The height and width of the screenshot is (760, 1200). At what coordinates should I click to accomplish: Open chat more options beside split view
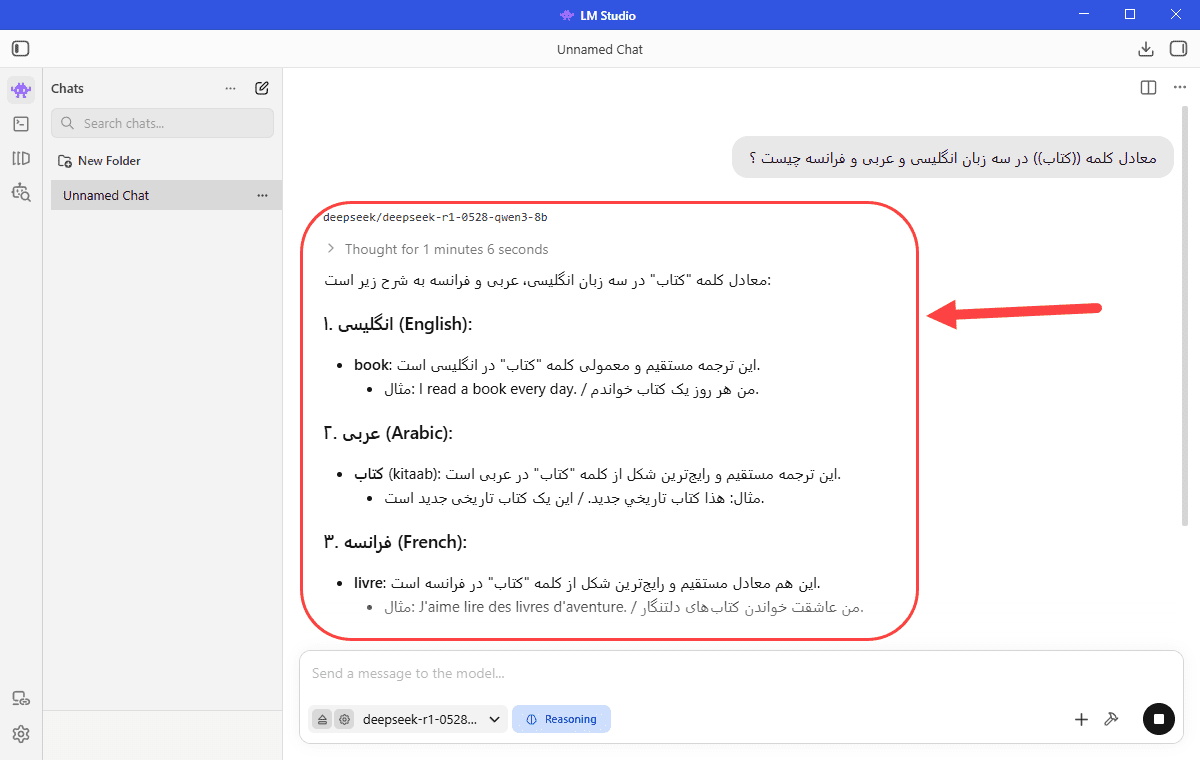point(1179,88)
